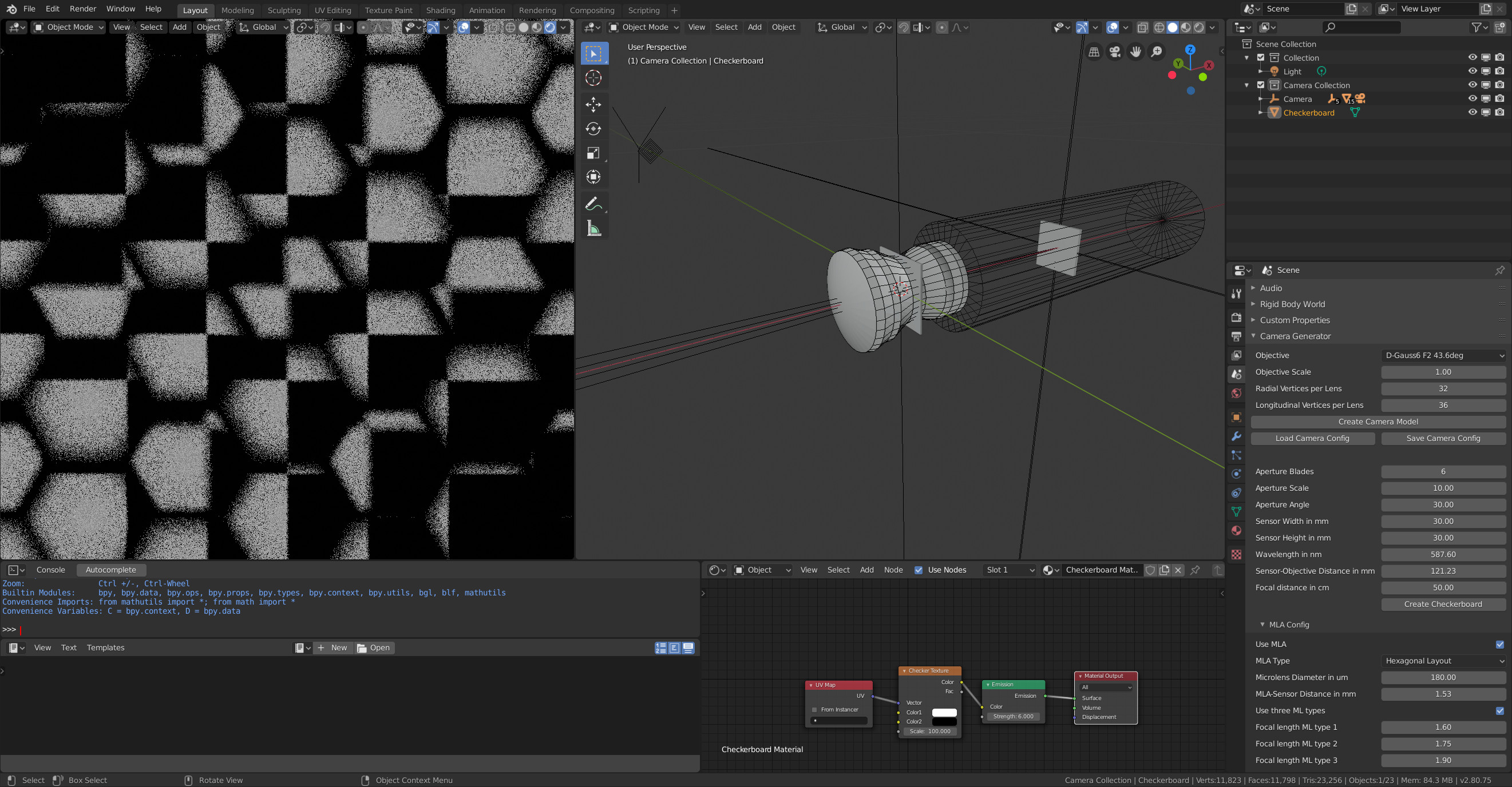Open the View Layer properties tab

pos(1236,355)
